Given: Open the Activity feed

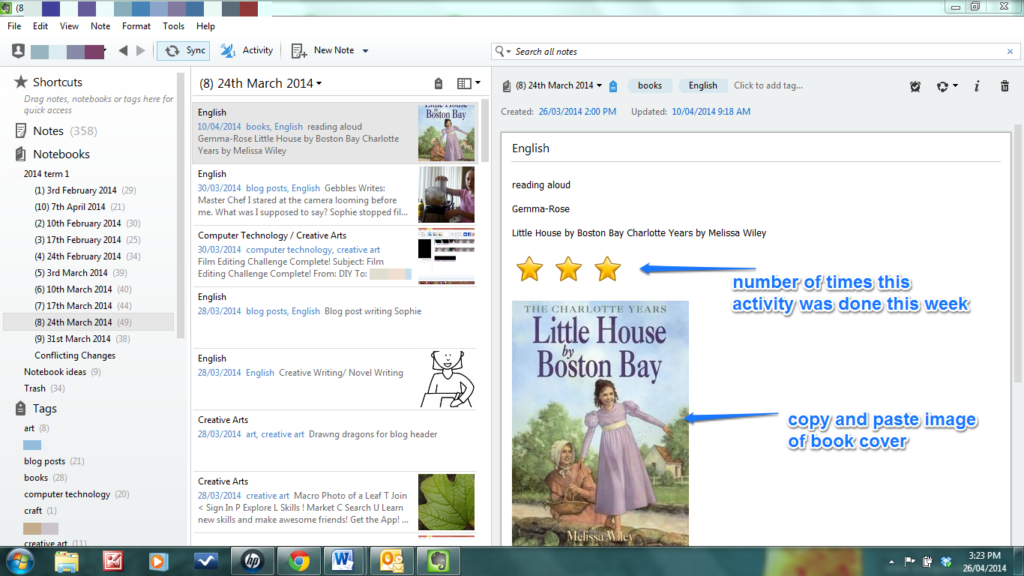Looking at the screenshot, I should tap(246, 50).
